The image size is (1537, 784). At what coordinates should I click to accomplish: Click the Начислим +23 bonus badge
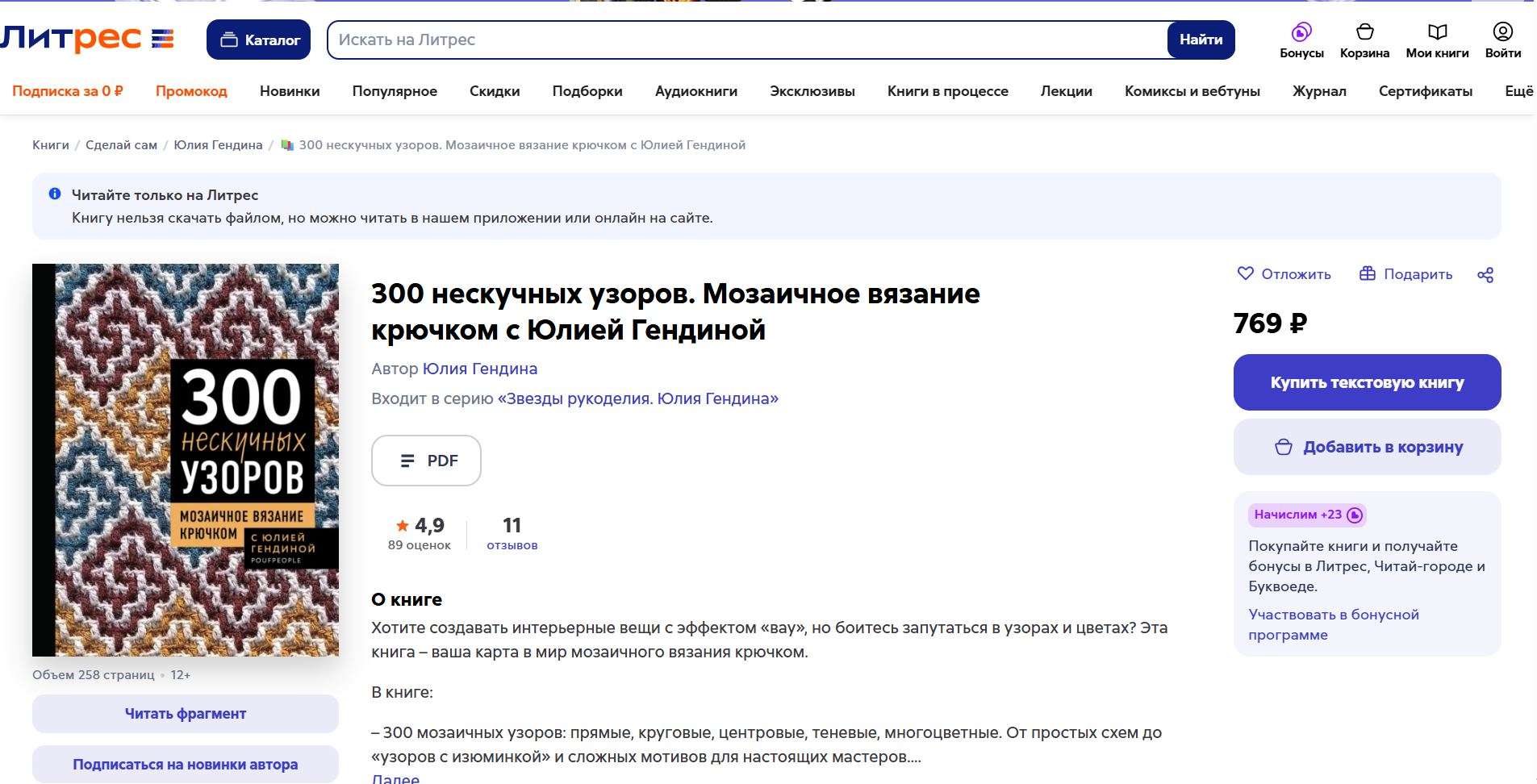(x=1307, y=515)
